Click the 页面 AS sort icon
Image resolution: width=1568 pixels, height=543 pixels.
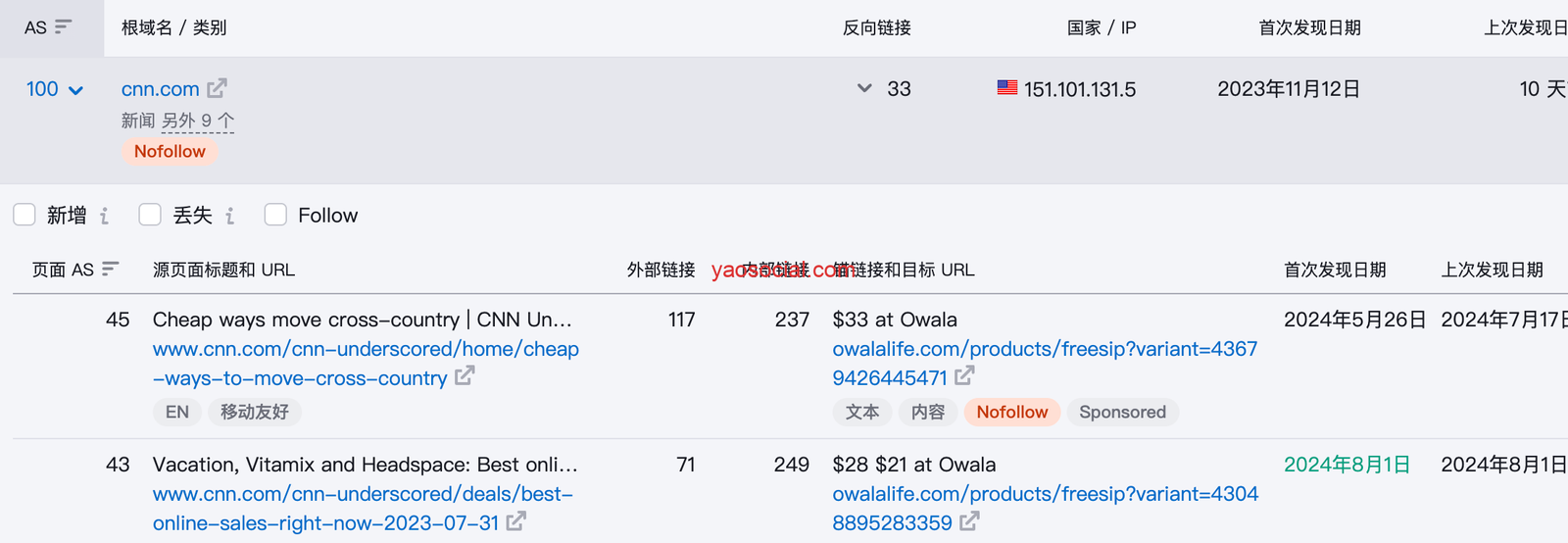click(111, 269)
